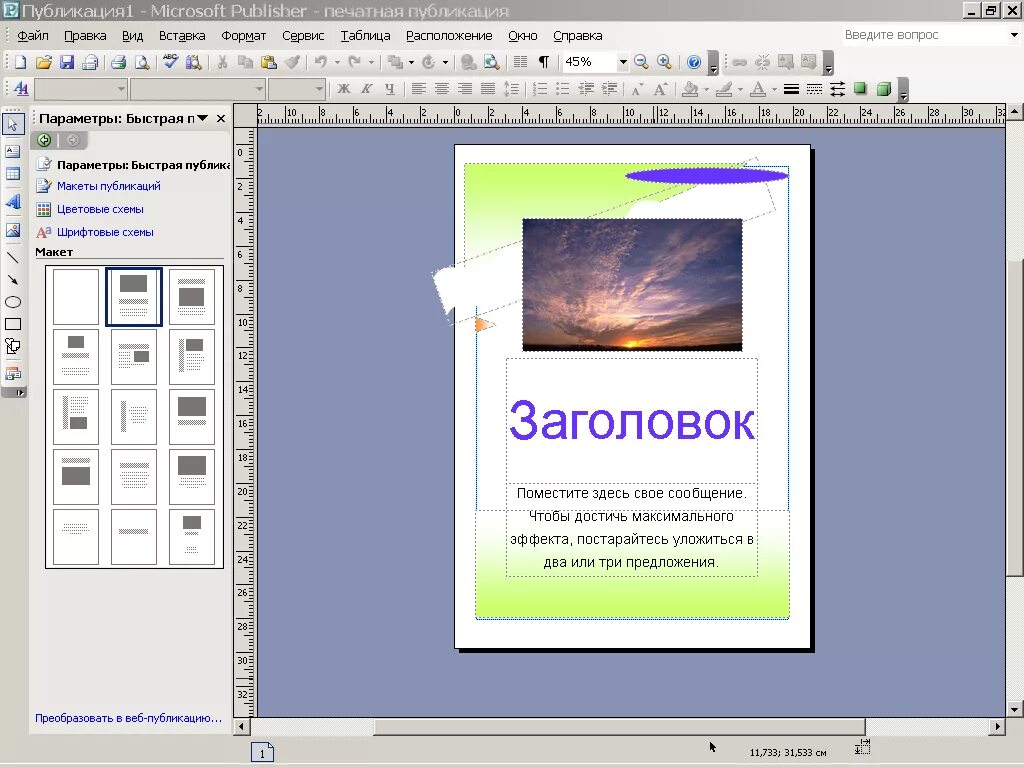Open the font name combo box
Screen dimensions: 1024x768
(x=197, y=89)
